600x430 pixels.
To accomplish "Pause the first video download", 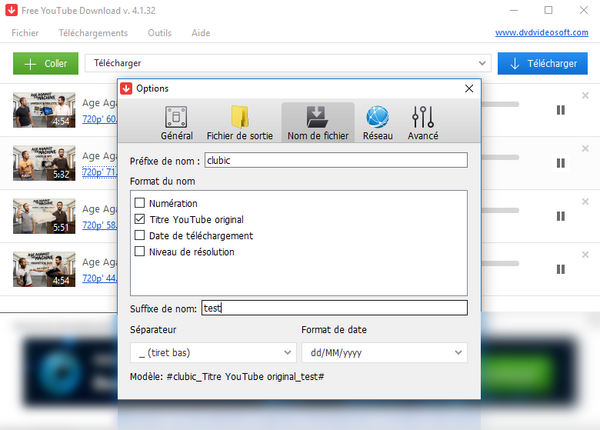I will coord(561,110).
